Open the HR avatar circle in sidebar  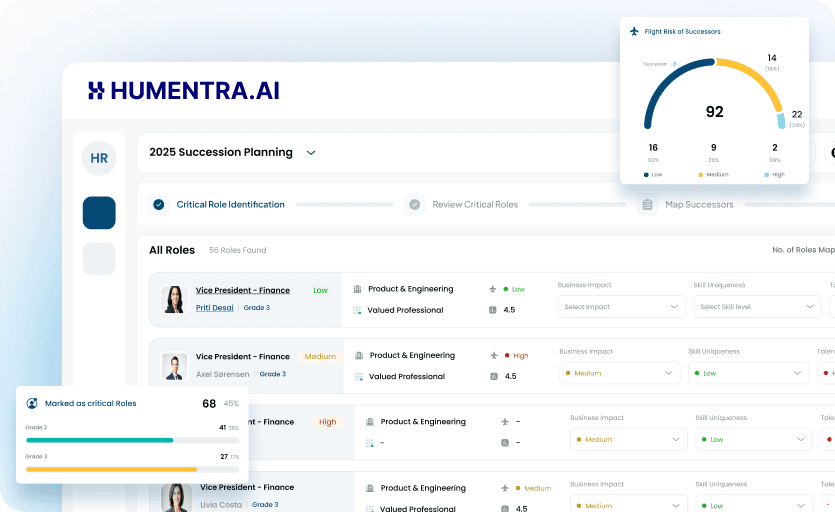99,158
